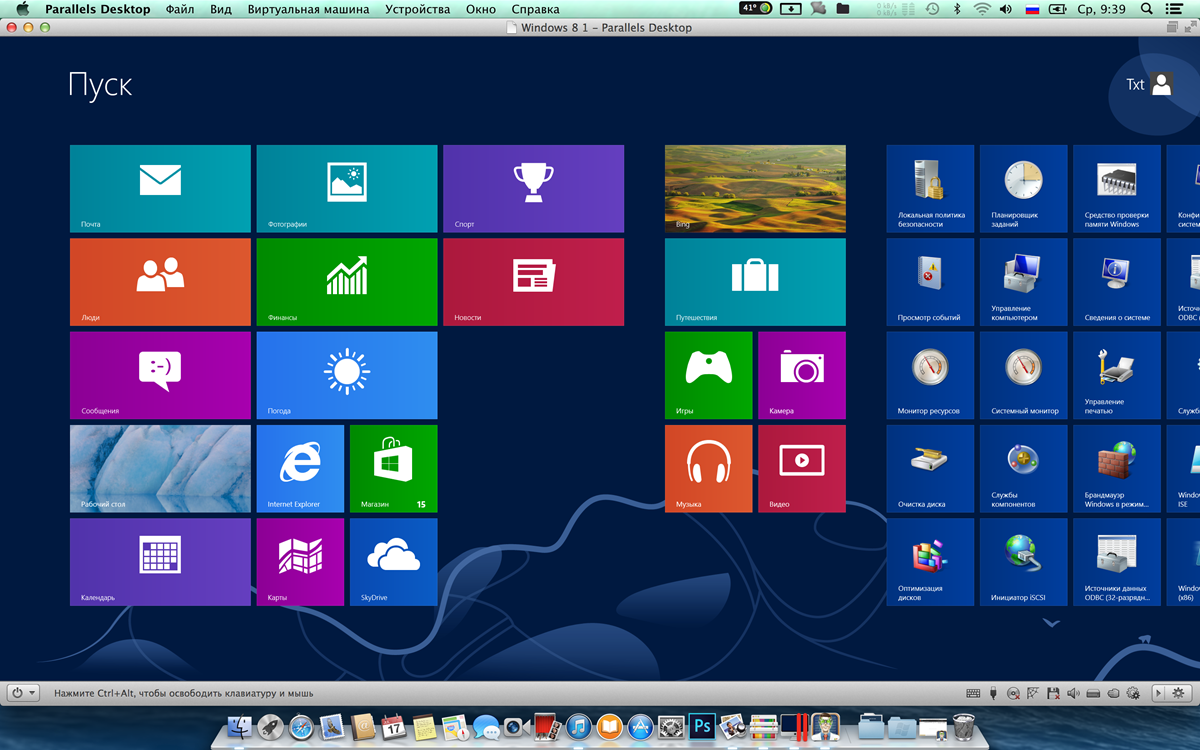
Task: Launch Internet Explorer tile
Action: coord(300,468)
